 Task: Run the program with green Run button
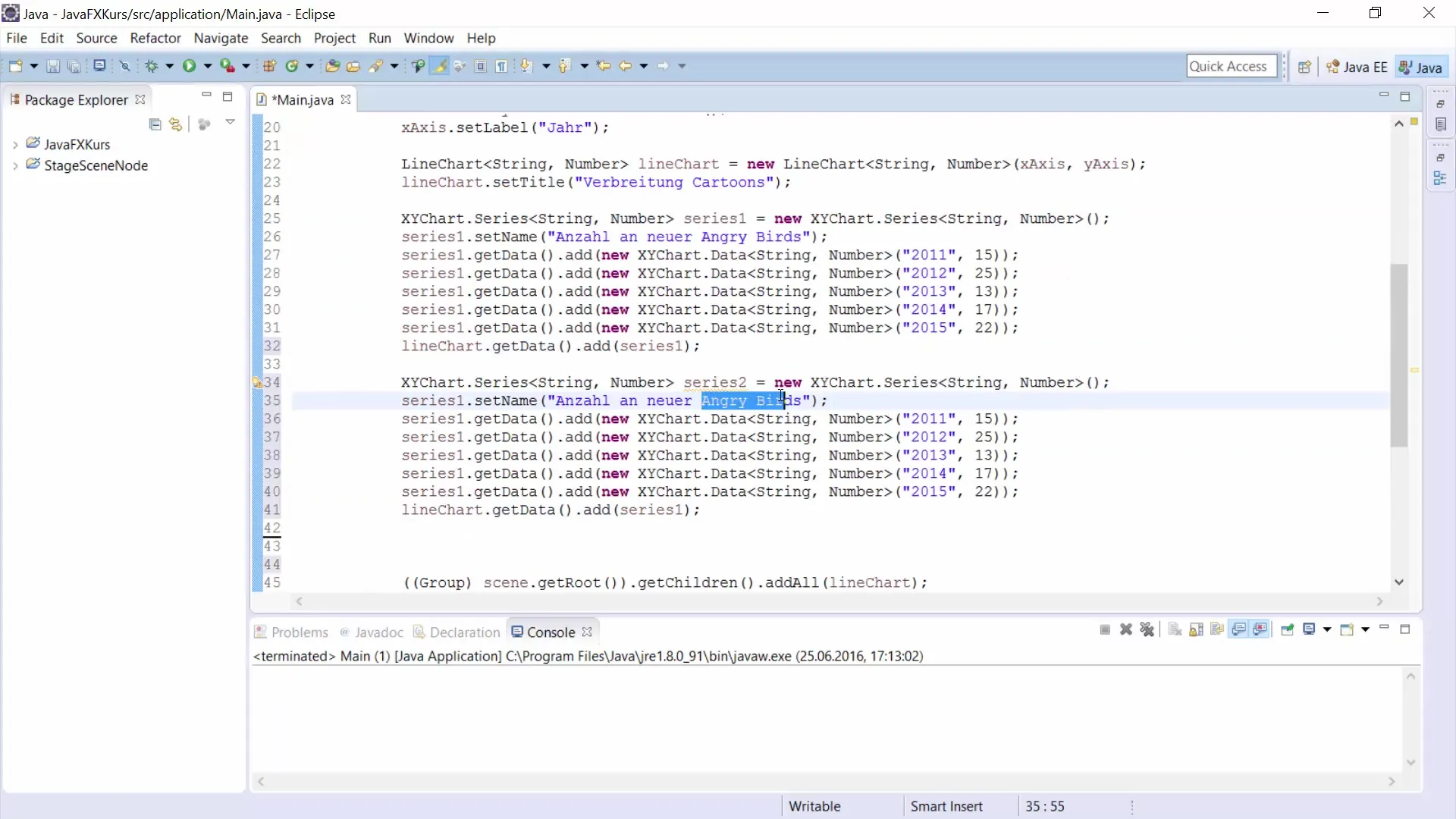[189, 67]
